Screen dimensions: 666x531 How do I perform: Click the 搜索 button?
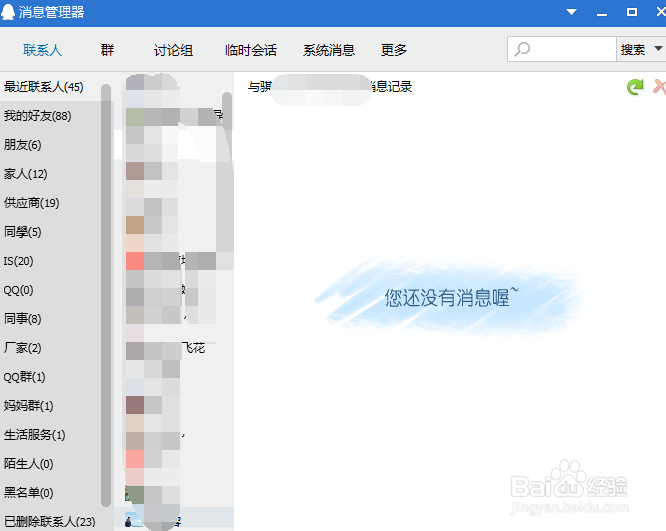(633, 50)
